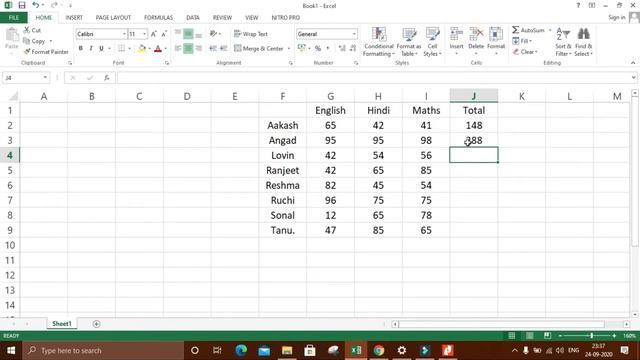
Task: Toggle Middle Align vertical alignment
Action: coord(188,34)
